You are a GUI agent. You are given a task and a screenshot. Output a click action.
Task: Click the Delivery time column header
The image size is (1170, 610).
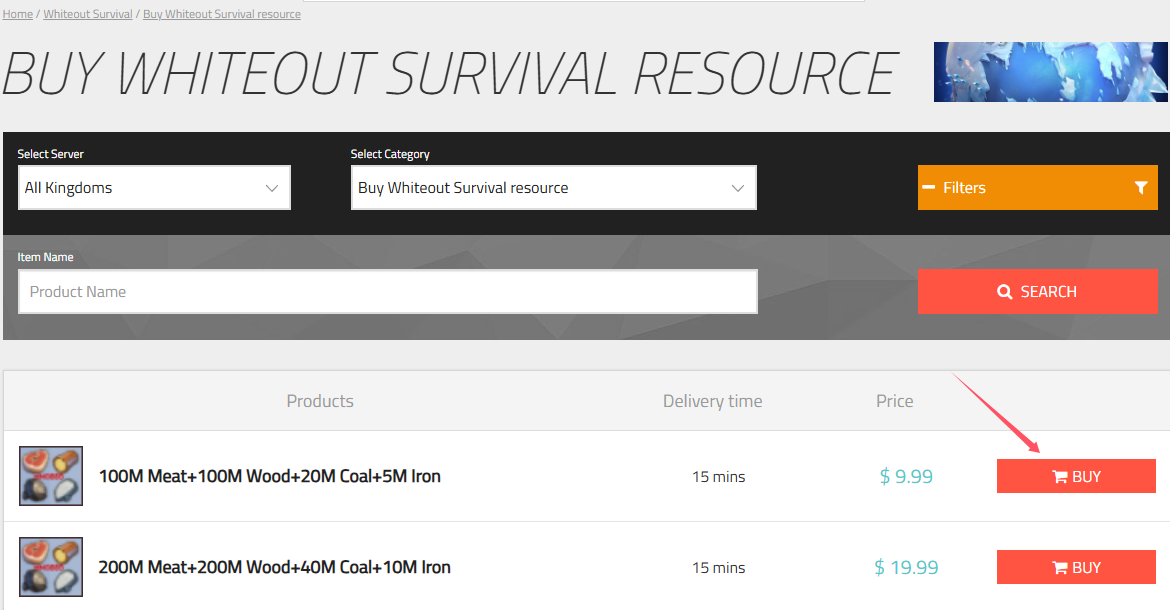(x=713, y=401)
